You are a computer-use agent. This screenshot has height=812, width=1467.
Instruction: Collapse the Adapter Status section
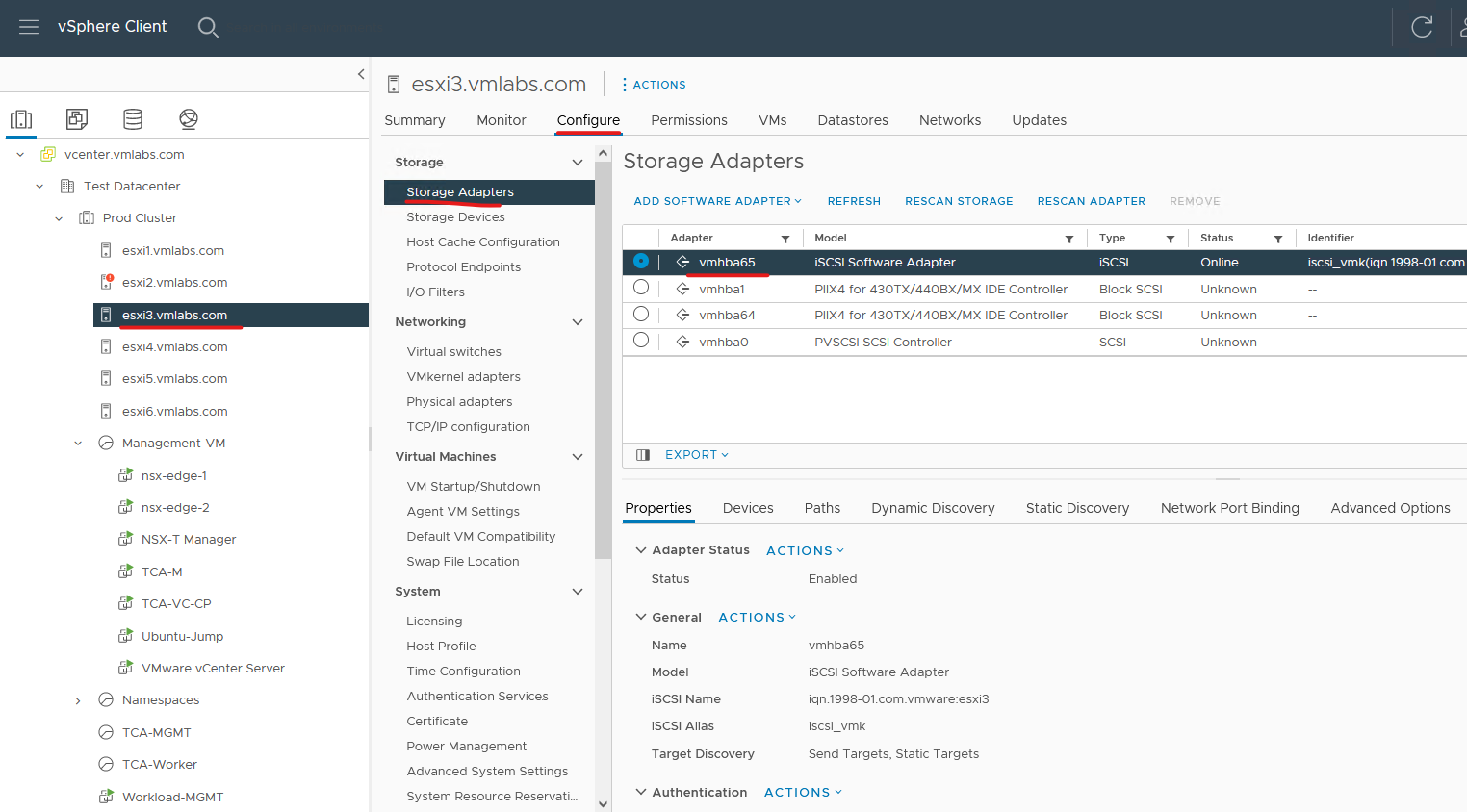point(641,550)
